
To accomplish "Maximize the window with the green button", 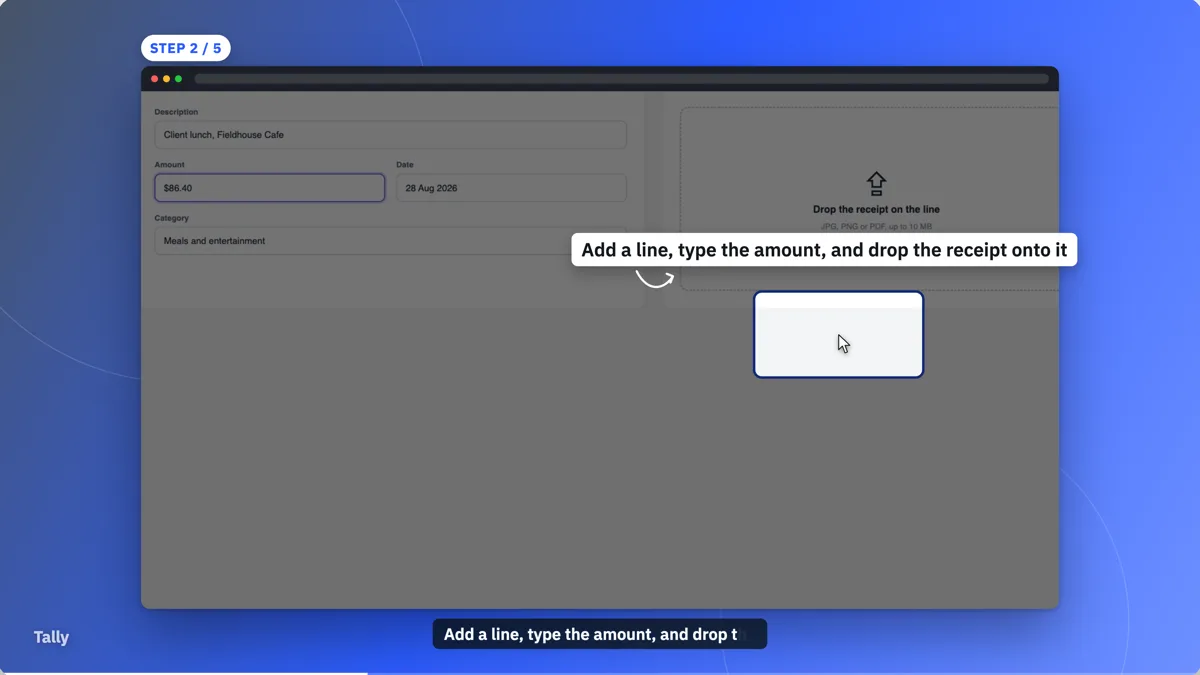I will [x=179, y=79].
